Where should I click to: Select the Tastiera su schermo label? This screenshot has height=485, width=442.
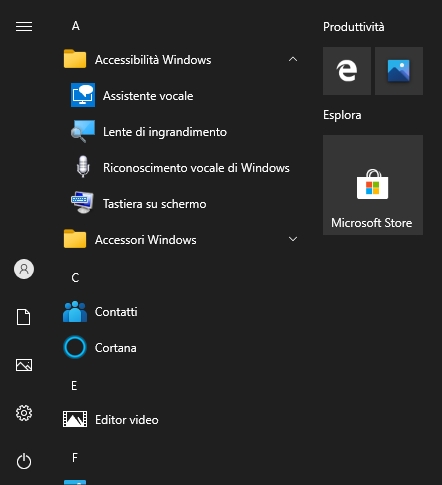coord(155,204)
